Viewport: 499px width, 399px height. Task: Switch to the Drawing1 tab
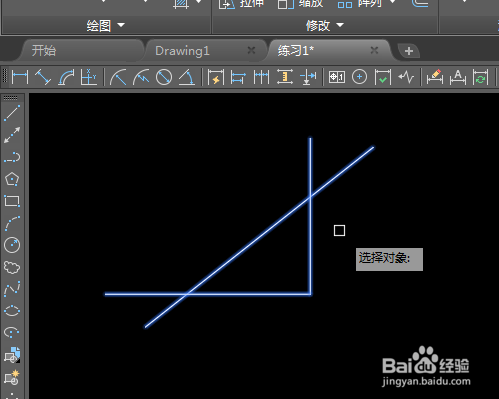(x=182, y=51)
